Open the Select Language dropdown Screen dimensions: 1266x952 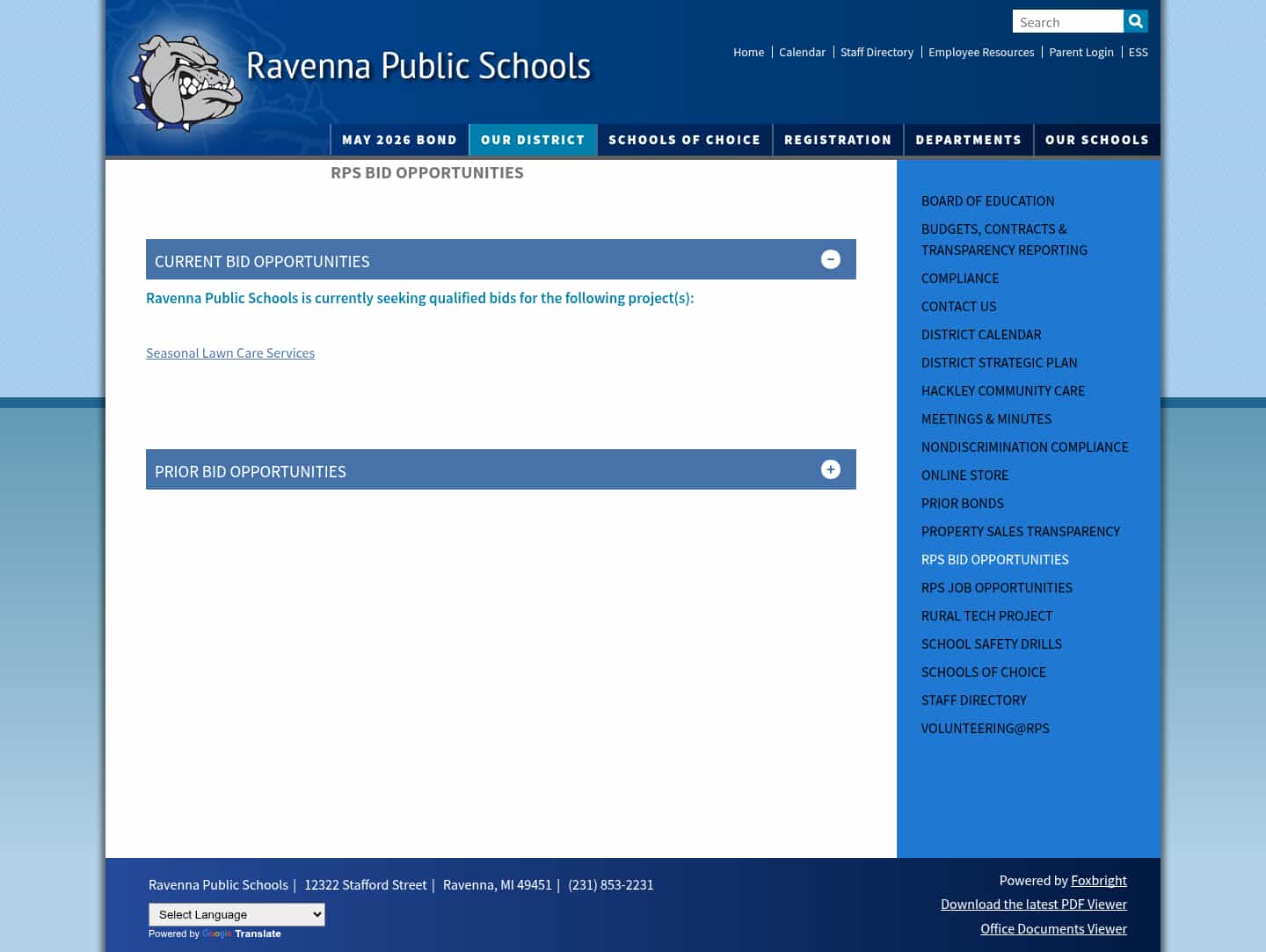pyautogui.click(x=236, y=914)
